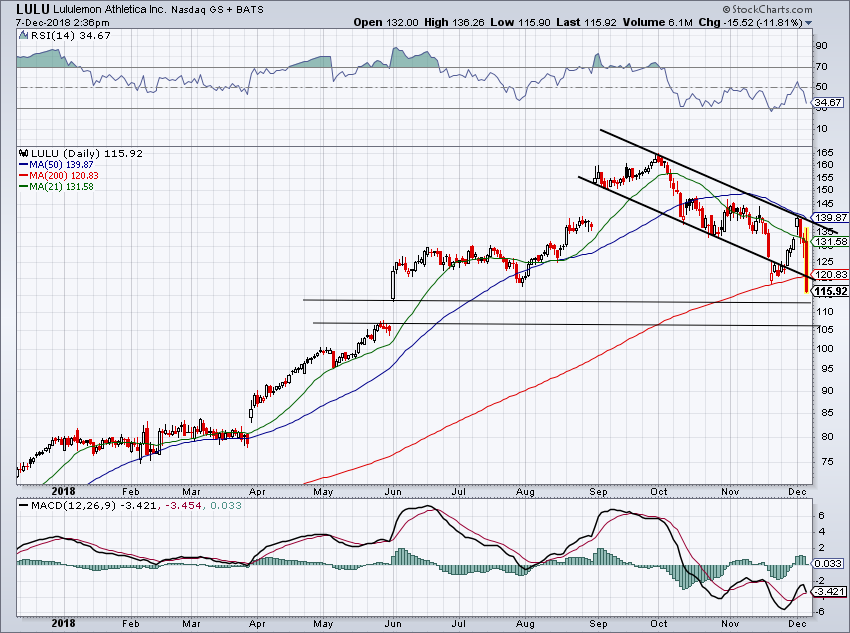This screenshot has width=850, height=633.
Task: Select the MA(50) 139.87 legend entry
Action: (x=56, y=164)
